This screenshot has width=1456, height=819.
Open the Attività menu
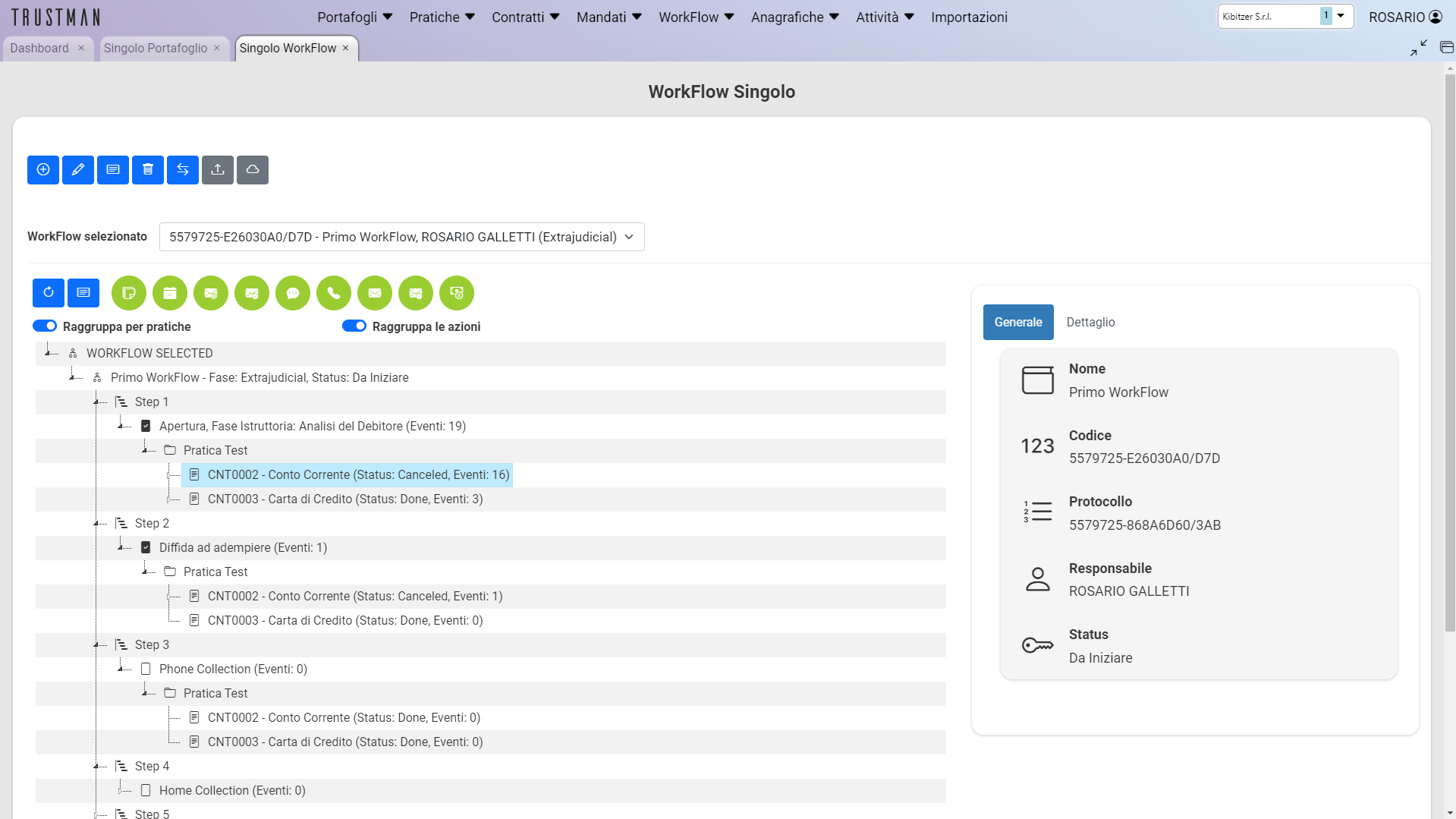tap(885, 17)
